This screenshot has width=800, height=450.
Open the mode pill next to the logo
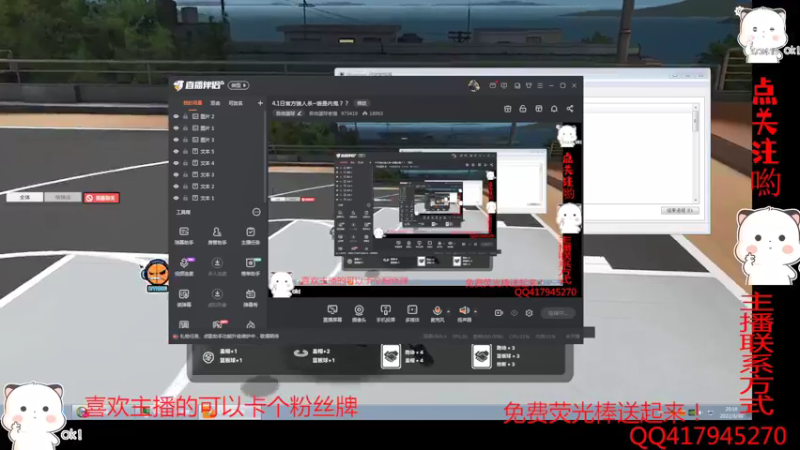238,85
